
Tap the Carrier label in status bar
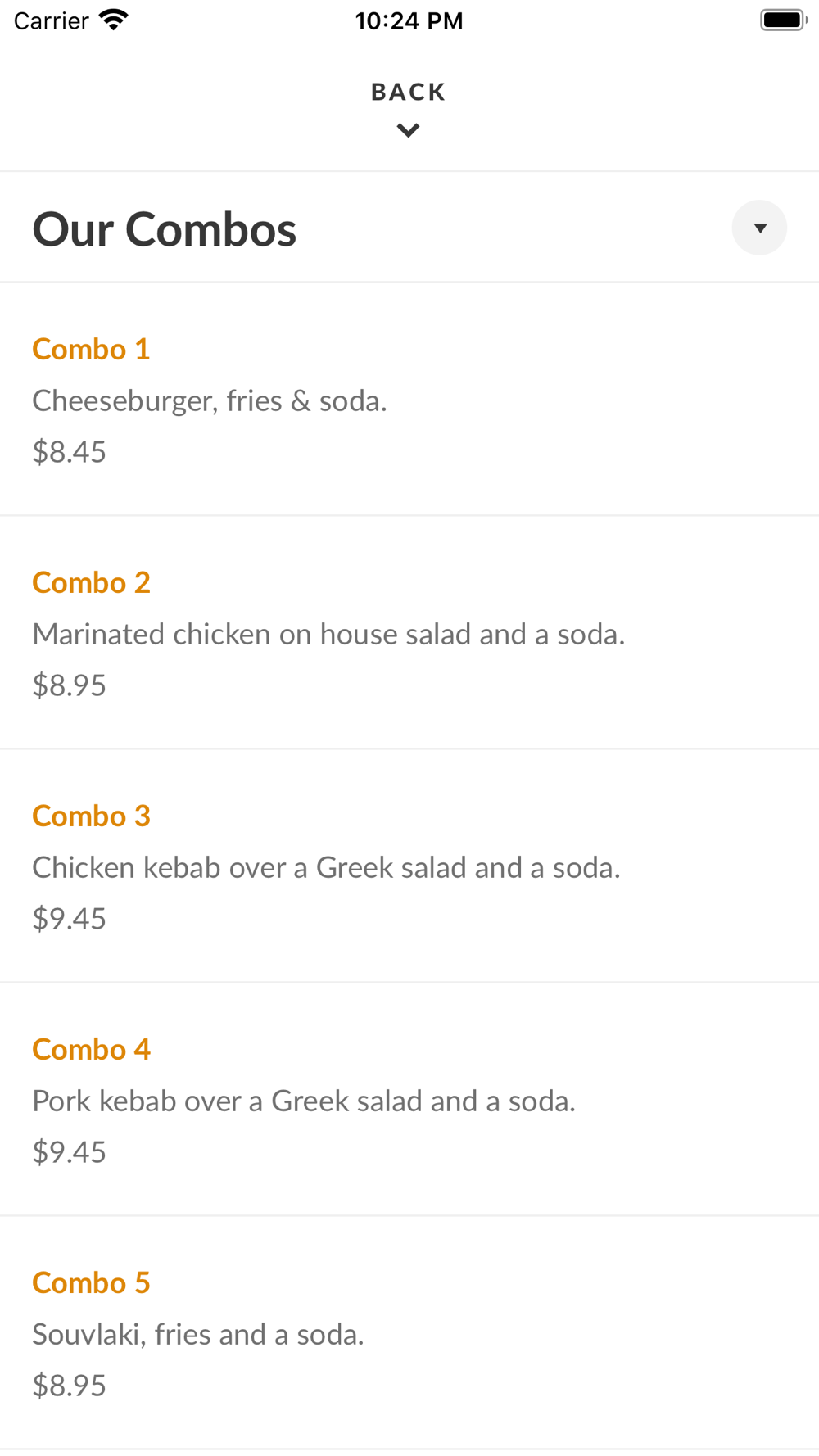coord(51,20)
